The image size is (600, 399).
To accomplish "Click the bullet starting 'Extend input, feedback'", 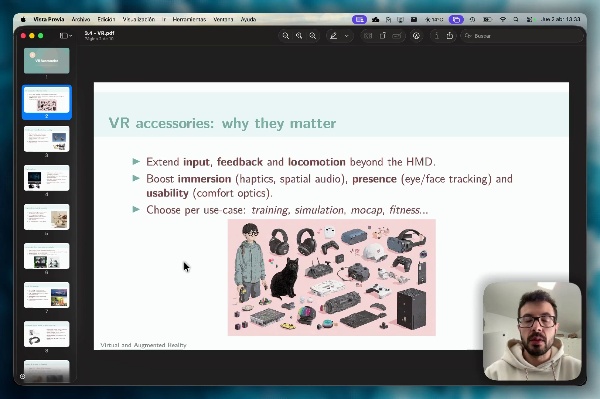I will tap(291, 162).
